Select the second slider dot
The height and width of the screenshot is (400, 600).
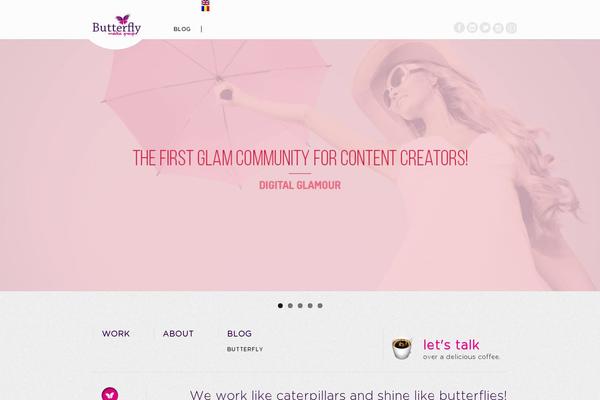(x=290, y=305)
